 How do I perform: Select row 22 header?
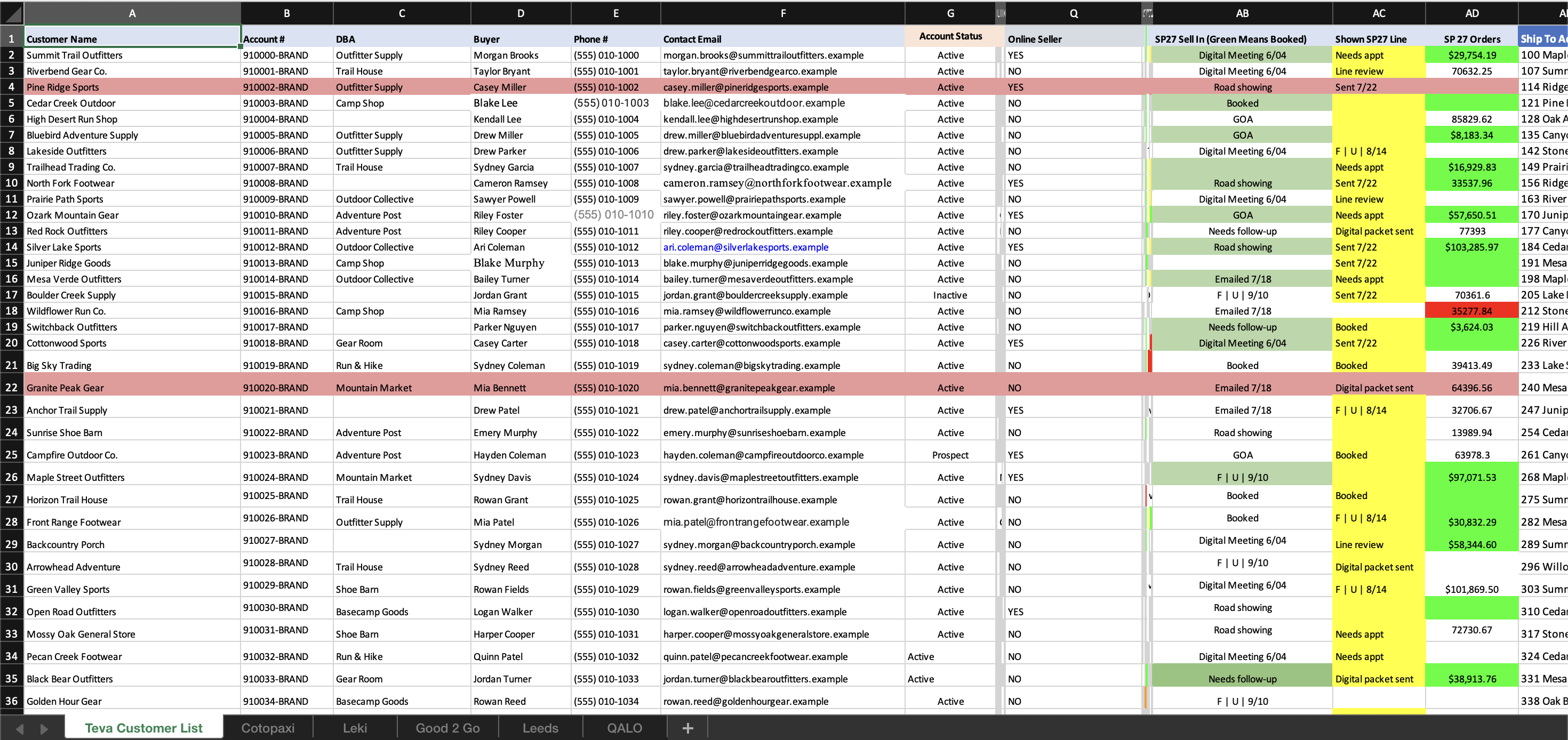pos(12,388)
